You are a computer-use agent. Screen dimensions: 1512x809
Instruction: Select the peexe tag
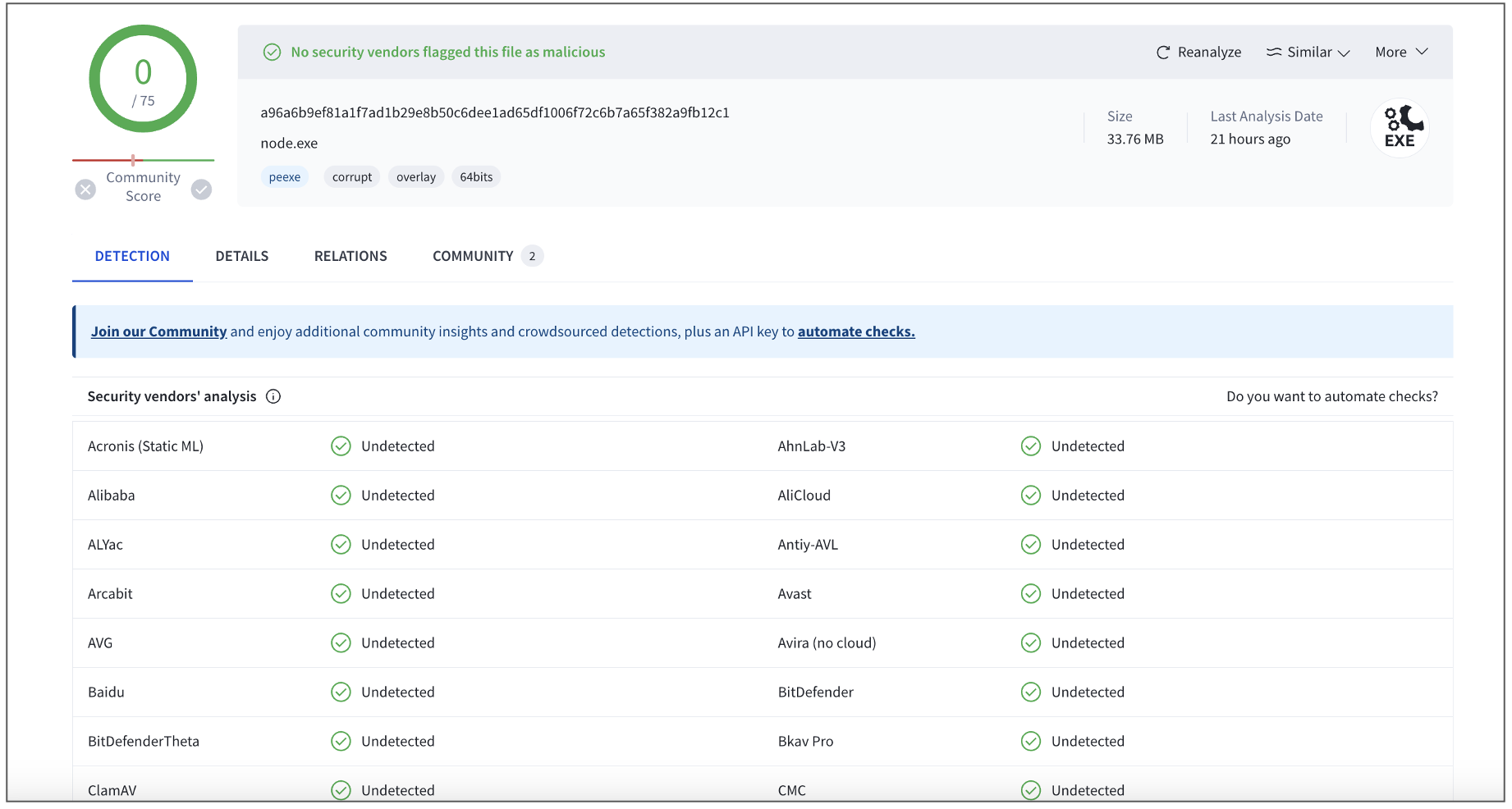pyautogui.click(x=285, y=177)
